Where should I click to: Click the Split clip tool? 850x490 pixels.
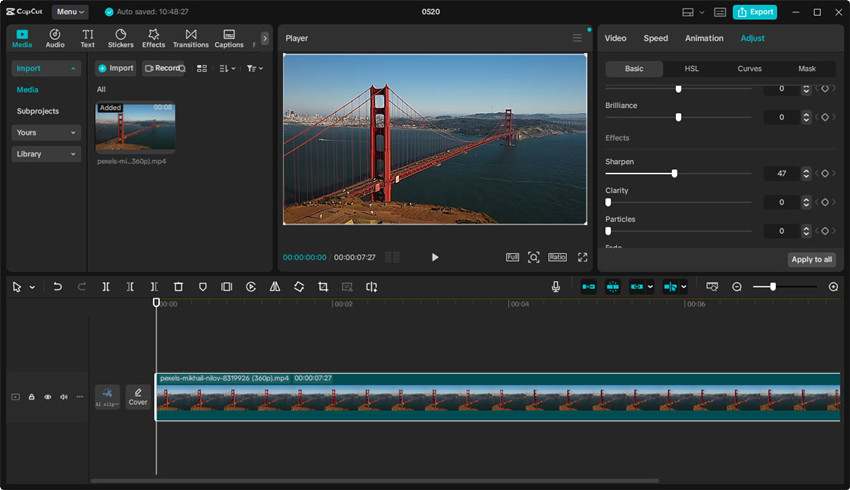tap(106, 287)
